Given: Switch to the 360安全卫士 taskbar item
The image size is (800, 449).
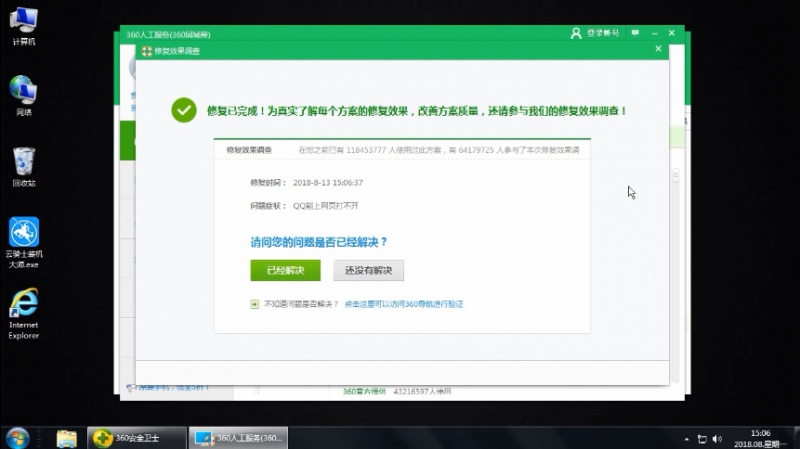Looking at the screenshot, I should pos(137,438).
